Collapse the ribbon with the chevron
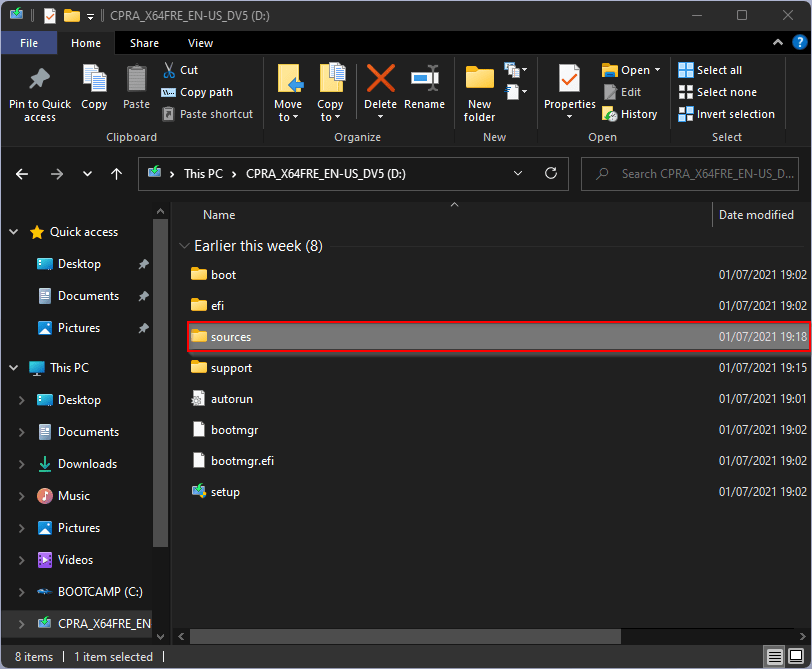The image size is (812, 669). 778,42
